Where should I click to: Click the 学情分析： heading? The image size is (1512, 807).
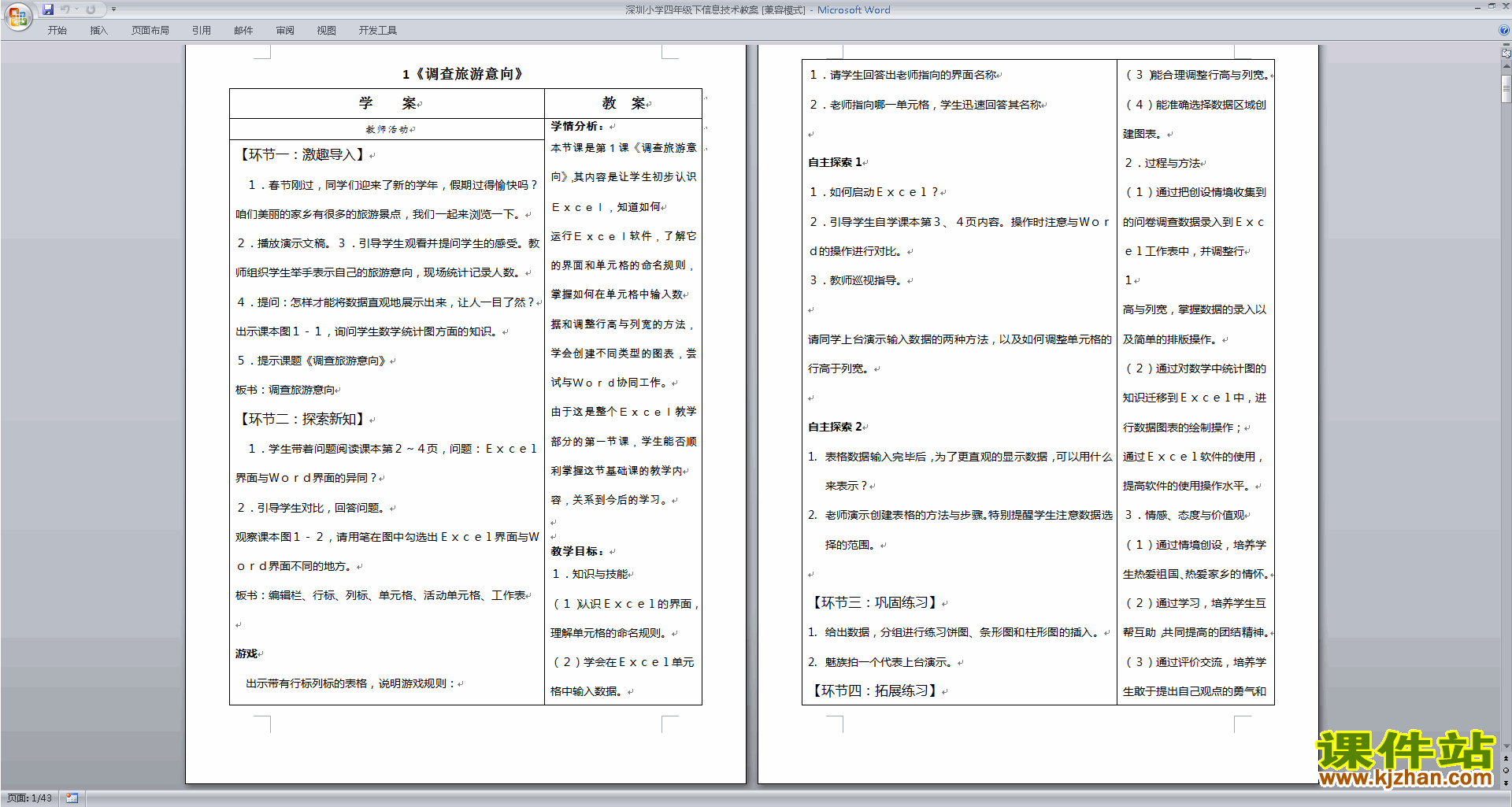pyautogui.click(x=578, y=126)
